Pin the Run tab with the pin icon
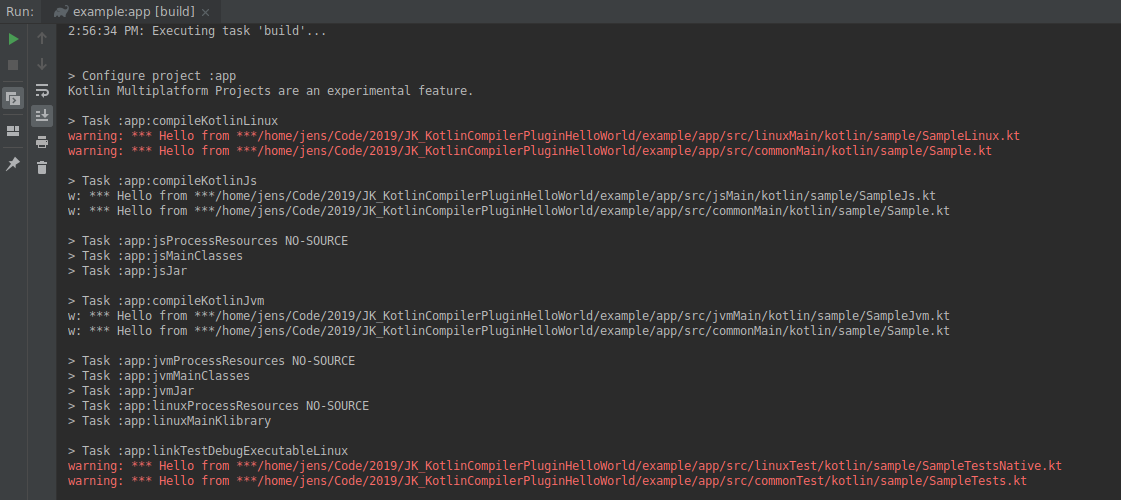The width and height of the screenshot is (1121, 500). (13, 164)
